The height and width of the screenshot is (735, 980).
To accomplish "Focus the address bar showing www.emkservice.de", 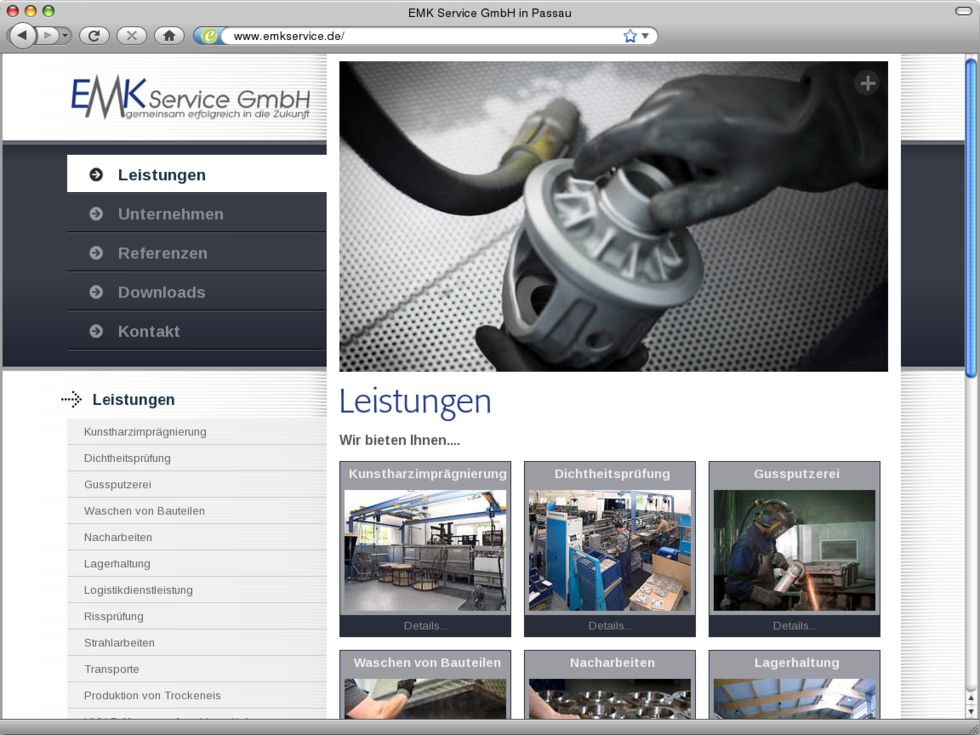I will point(425,36).
